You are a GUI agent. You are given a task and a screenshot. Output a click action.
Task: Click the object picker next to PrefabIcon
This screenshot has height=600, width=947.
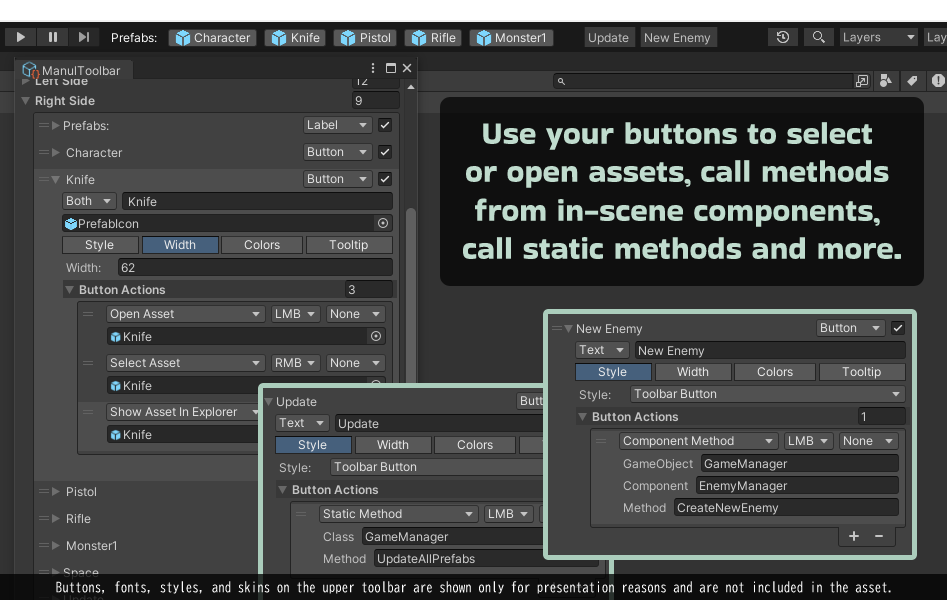click(x=382, y=223)
